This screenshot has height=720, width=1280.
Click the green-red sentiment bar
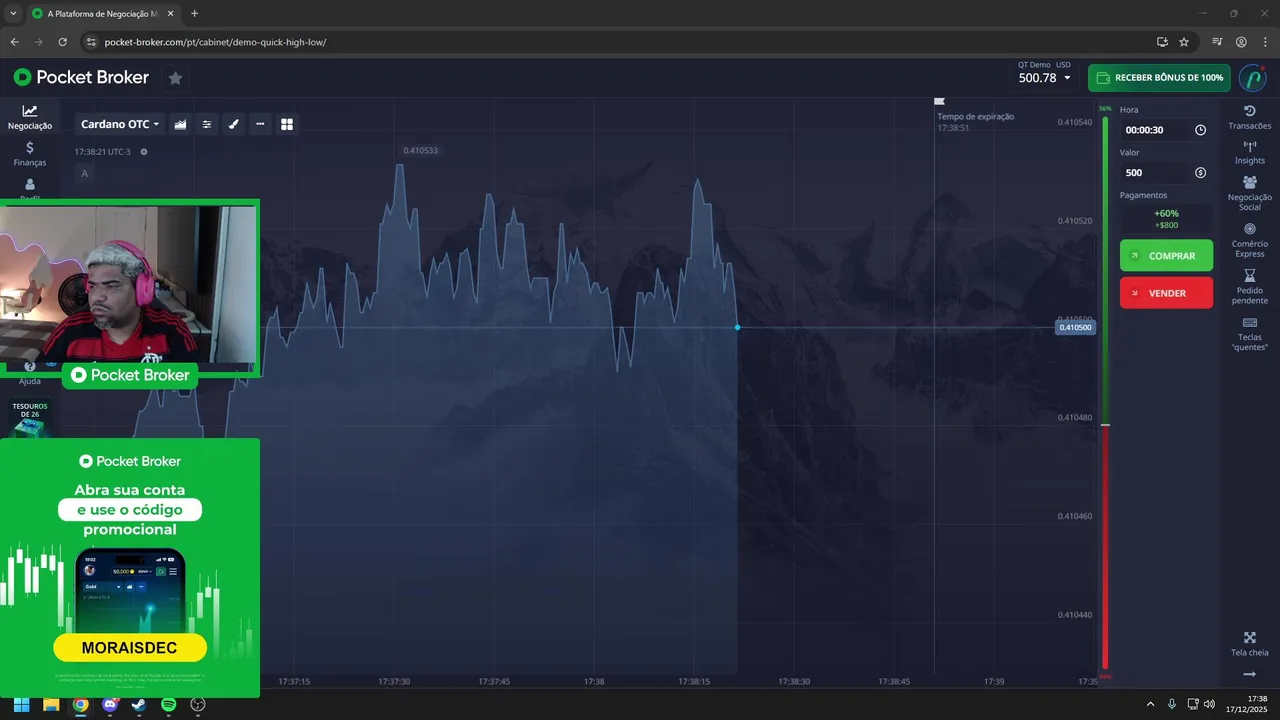point(1105,393)
